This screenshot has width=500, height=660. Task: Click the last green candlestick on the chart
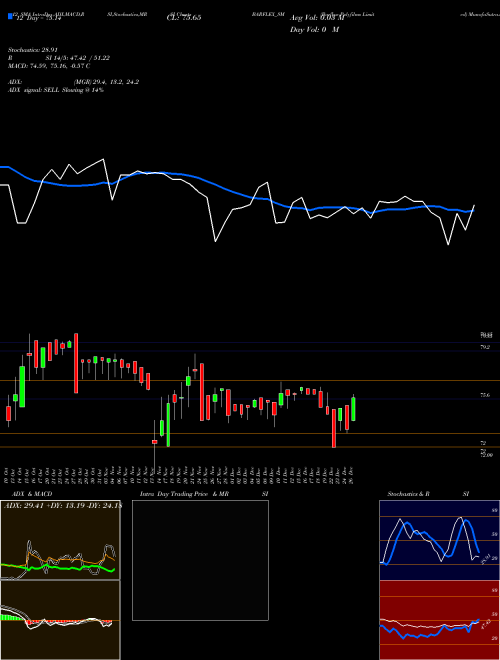354,409
